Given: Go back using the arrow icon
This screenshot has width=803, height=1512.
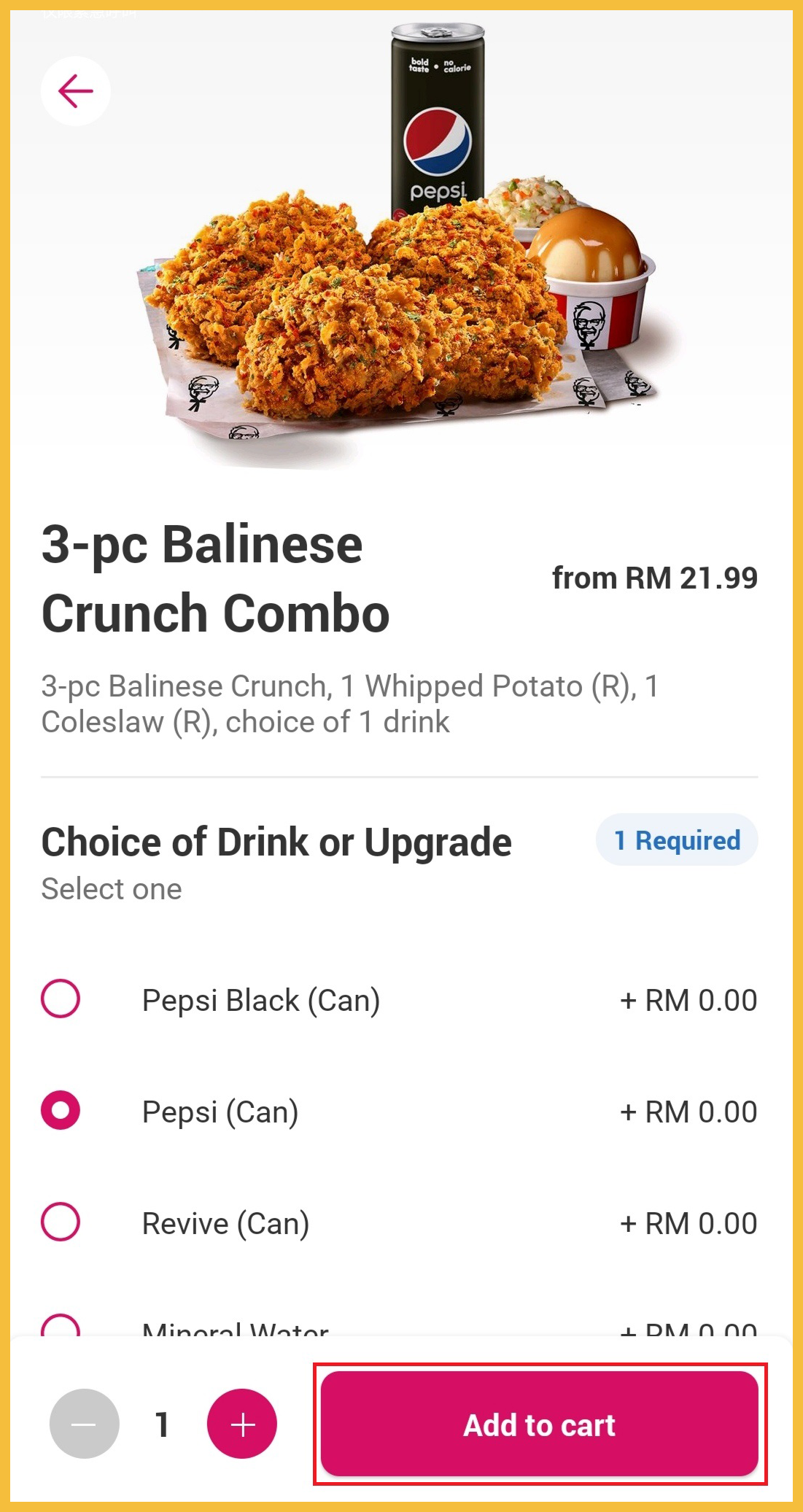Looking at the screenshot, I should [x=76, y=91].
